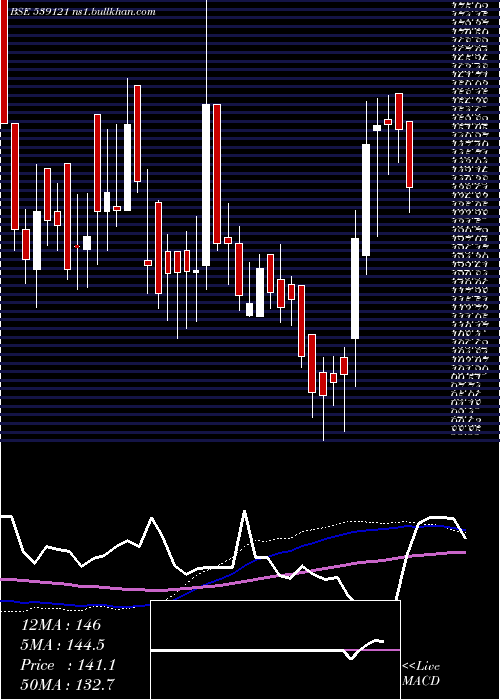The width and height of the screenshot is (500, 700).
Task: Click the 12MA : 146 value
Action: pyautogui.click(x=61, y=625)
